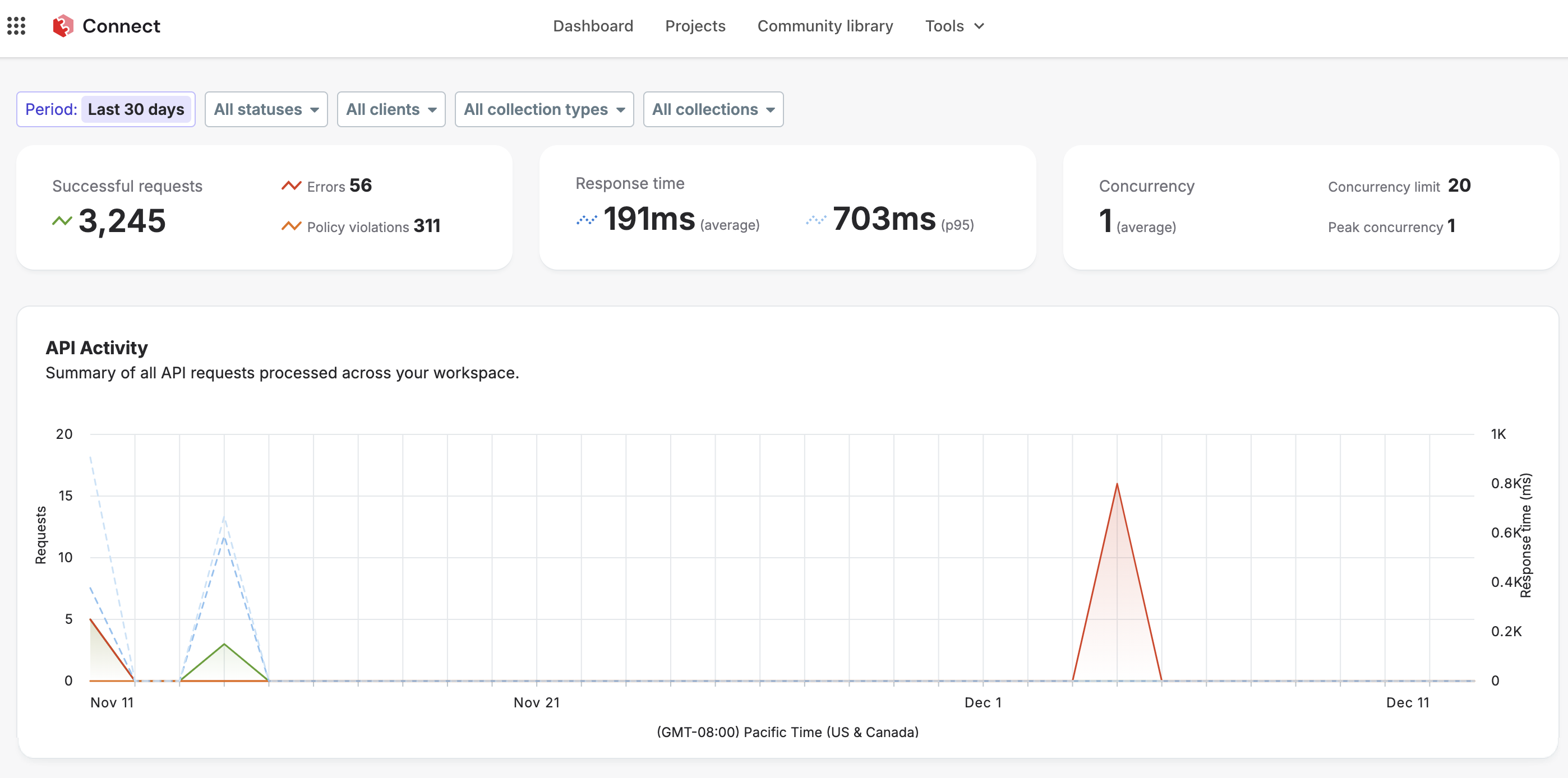Click the green successful requests trend icon

[x=62, y=221]
